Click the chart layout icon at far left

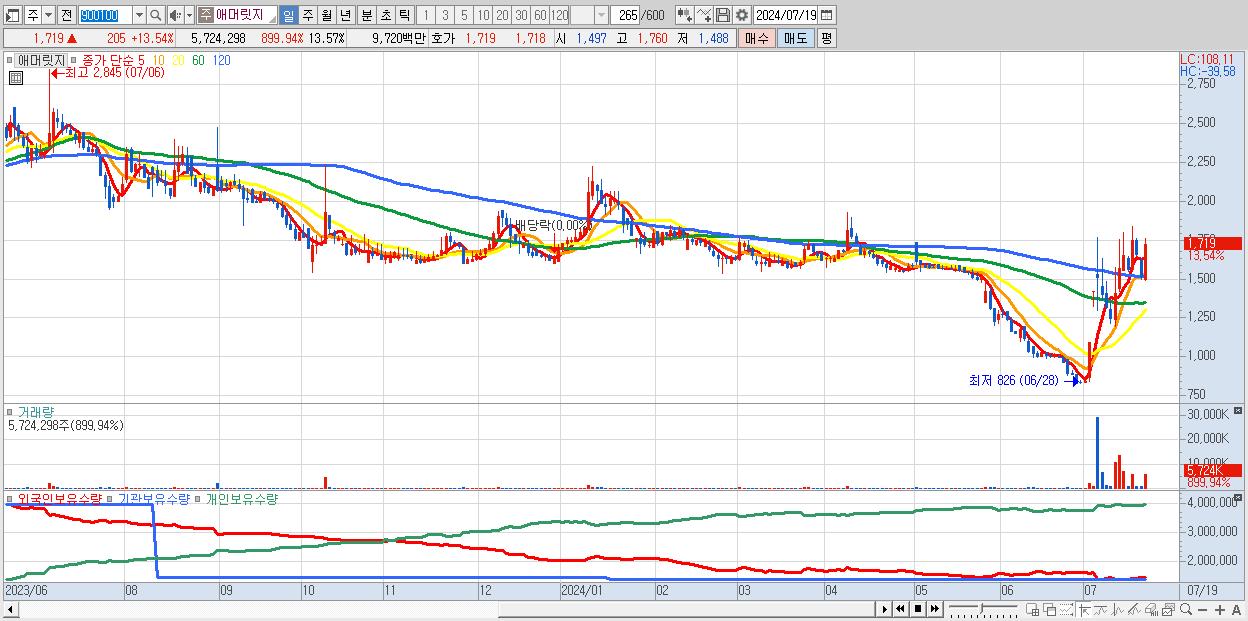[12, 15]
